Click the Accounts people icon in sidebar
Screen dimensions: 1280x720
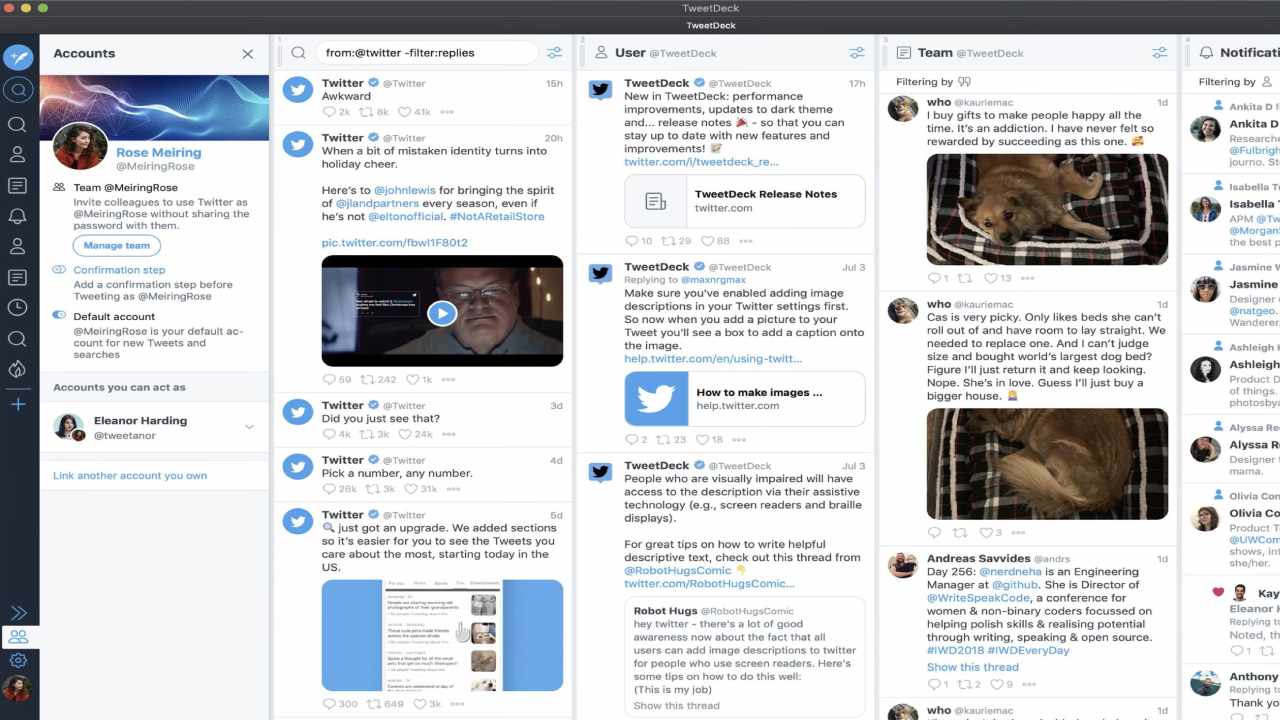[18, 637]
